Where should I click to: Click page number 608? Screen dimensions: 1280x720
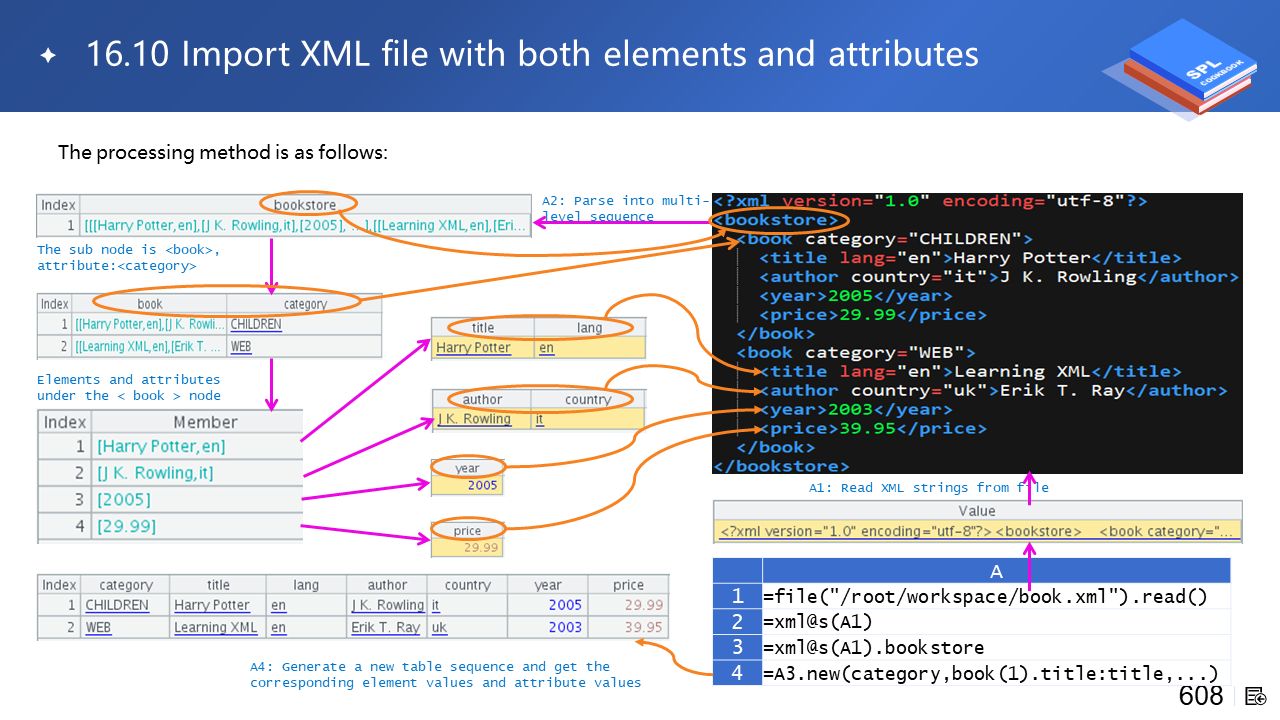[x=1201, y=696]
